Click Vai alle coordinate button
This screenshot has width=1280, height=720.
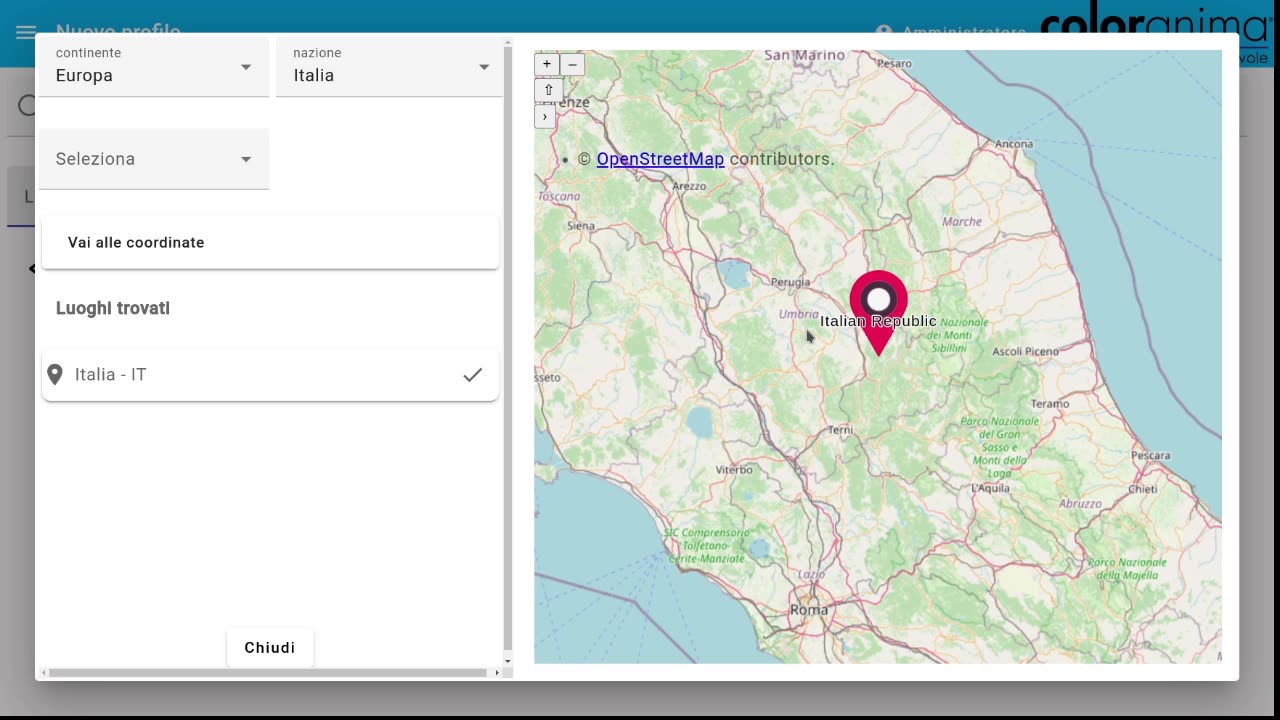[x=270, y=242]
